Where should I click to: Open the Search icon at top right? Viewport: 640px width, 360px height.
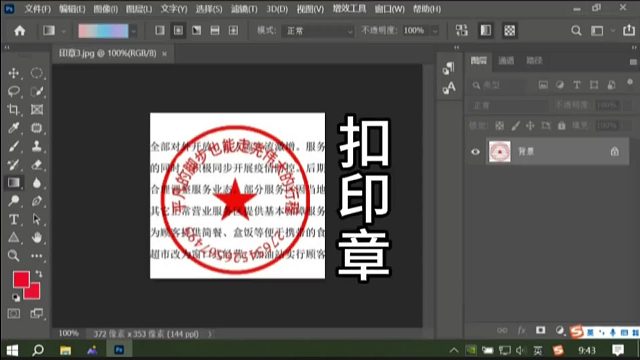point(576,31)
